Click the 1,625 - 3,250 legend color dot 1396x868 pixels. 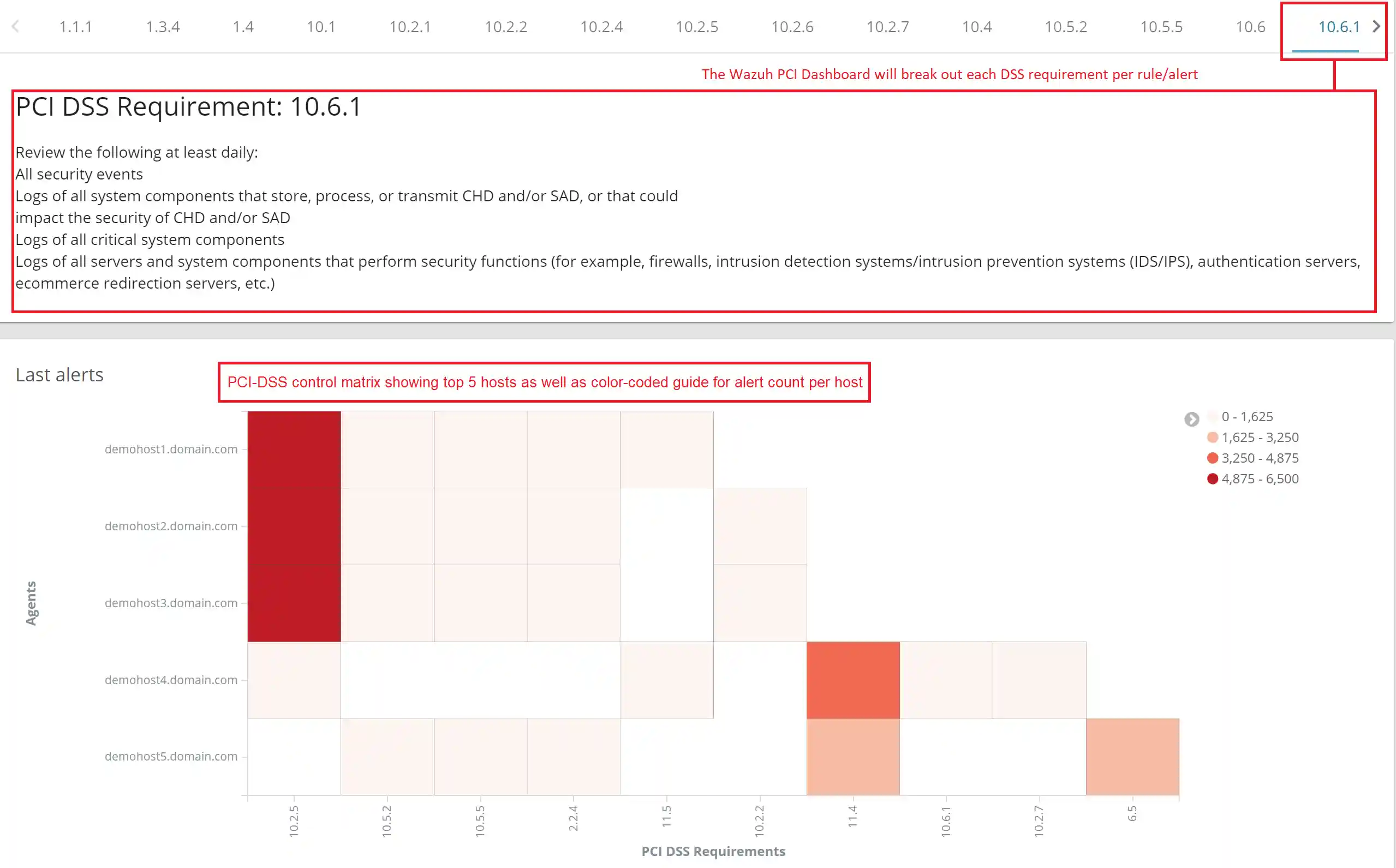point(1212,438)
